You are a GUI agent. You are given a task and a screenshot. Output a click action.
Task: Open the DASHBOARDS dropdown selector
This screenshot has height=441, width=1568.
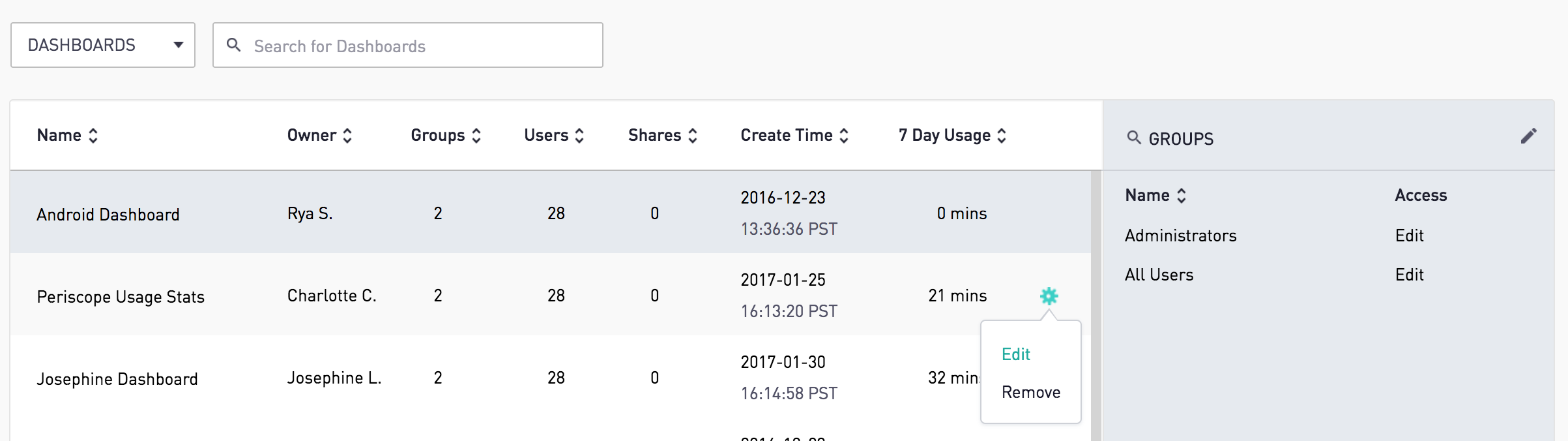103,45
